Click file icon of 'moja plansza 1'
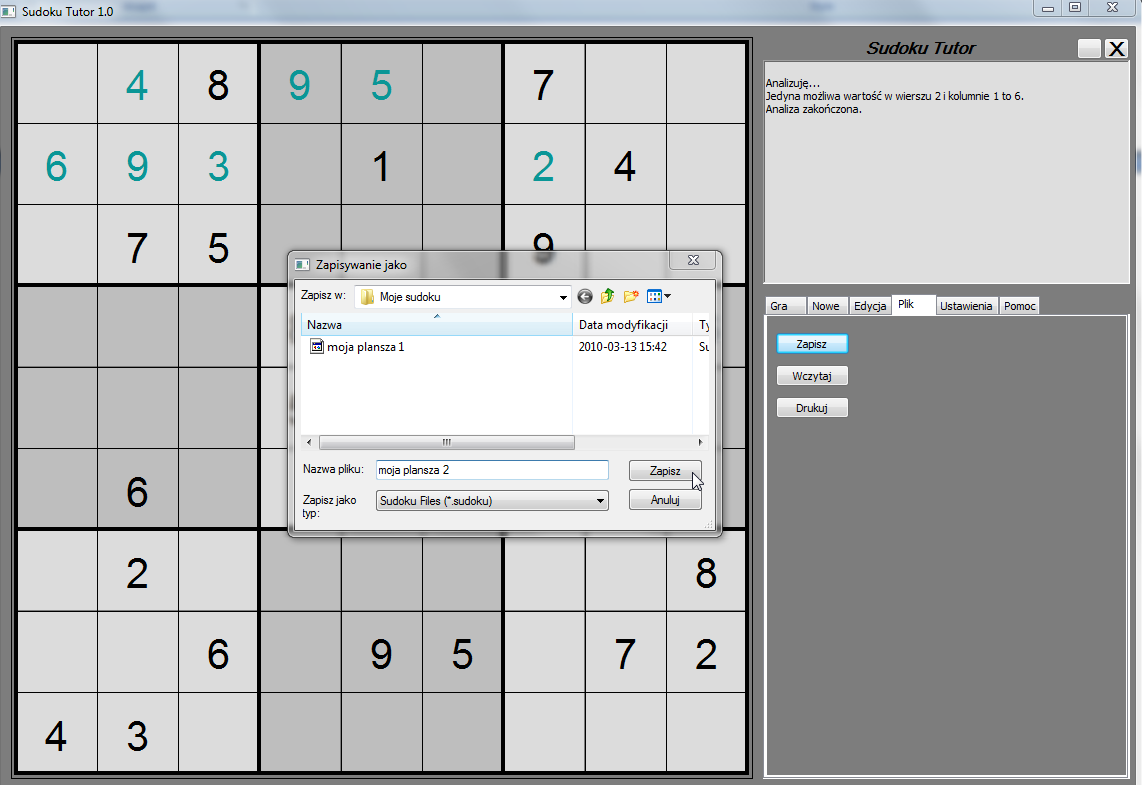The height and width of the screenshot is (785, 1142). pos(317,347)
